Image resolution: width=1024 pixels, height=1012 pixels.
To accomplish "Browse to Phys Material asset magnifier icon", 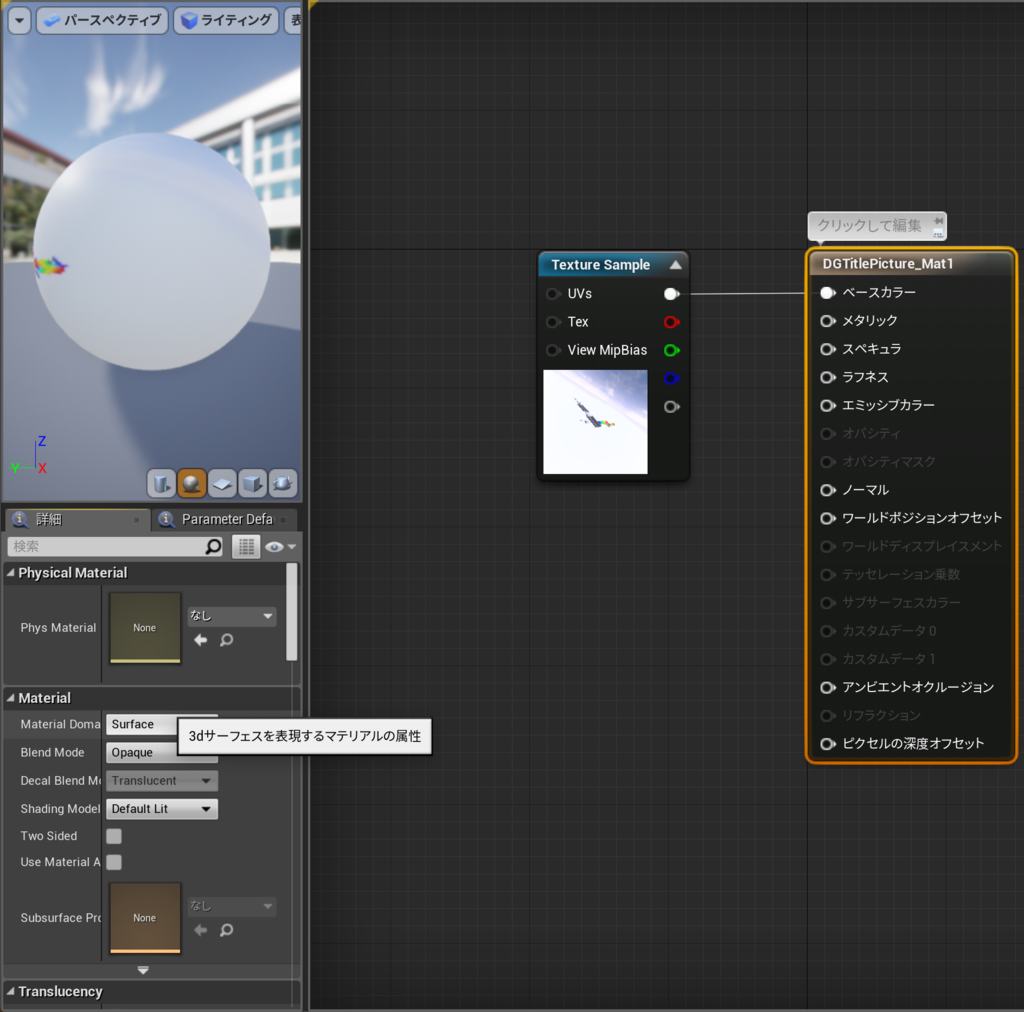I will click(x=227, y=640).
